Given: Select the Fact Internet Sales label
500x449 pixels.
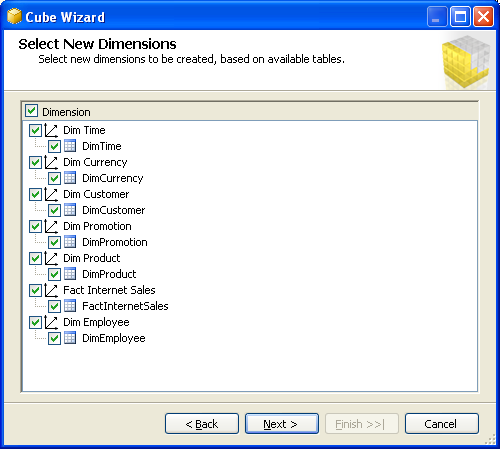Looking at the screenshot, I should point(109,290).
